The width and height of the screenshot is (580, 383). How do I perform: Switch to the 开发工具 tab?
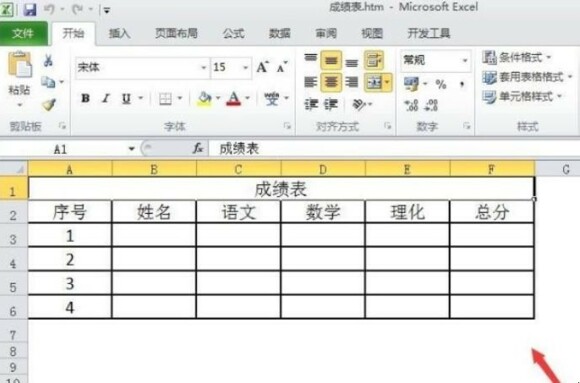click(x=429, y=34)
